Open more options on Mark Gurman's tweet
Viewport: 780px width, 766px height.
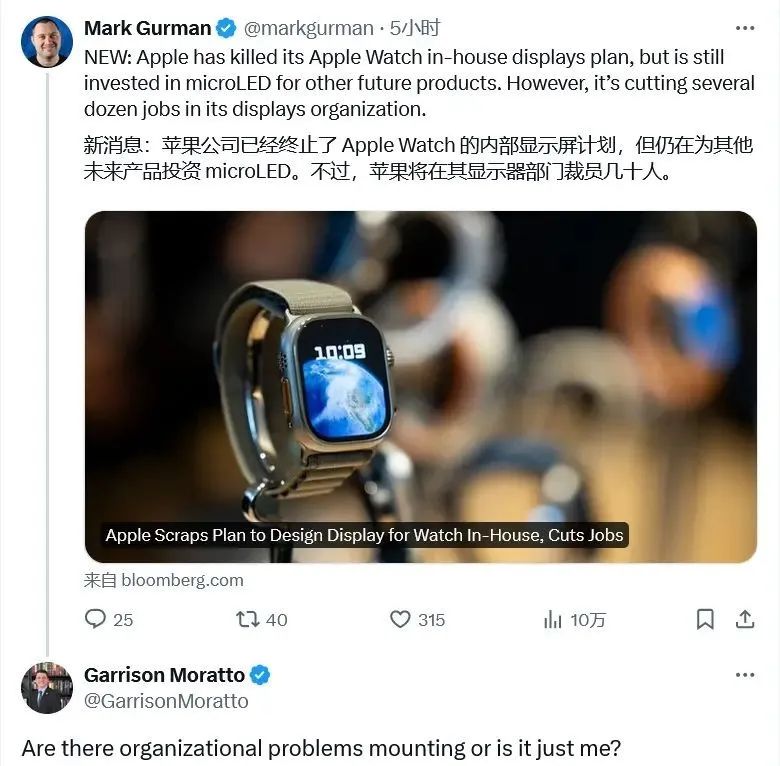click(x=745, y=28)
